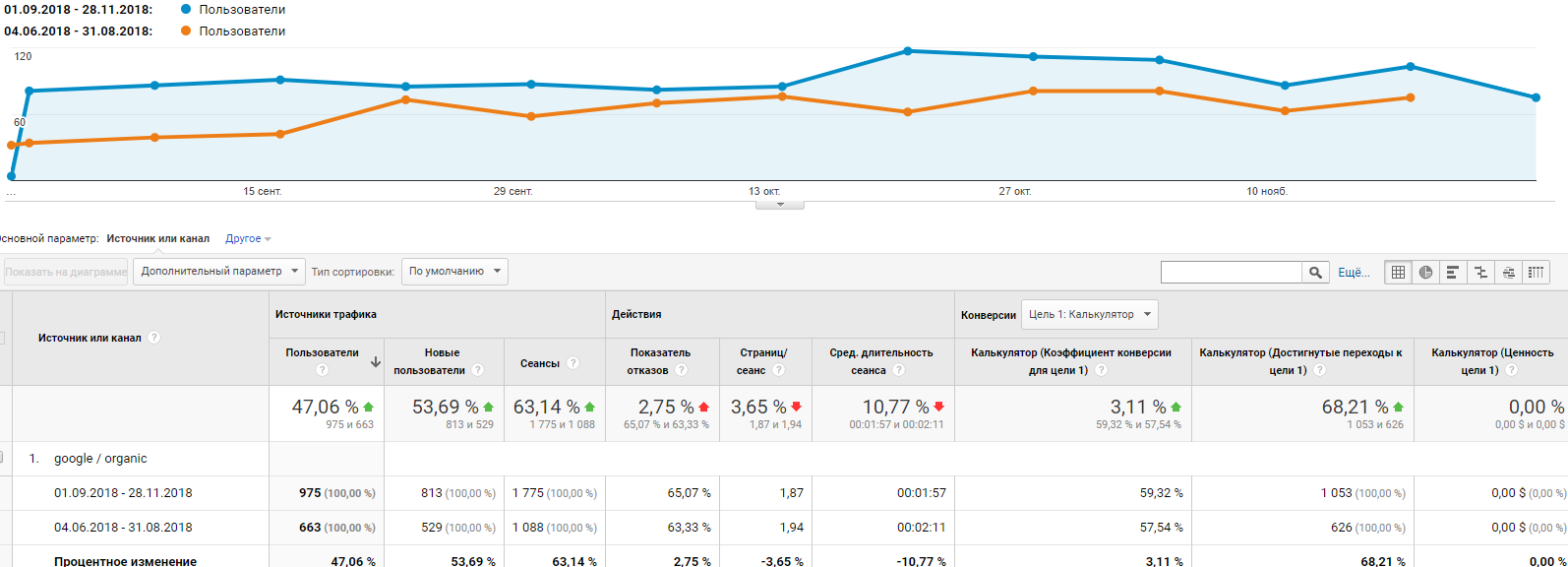
Task: Switch to the data table view icon
Action: [1398, 273]
